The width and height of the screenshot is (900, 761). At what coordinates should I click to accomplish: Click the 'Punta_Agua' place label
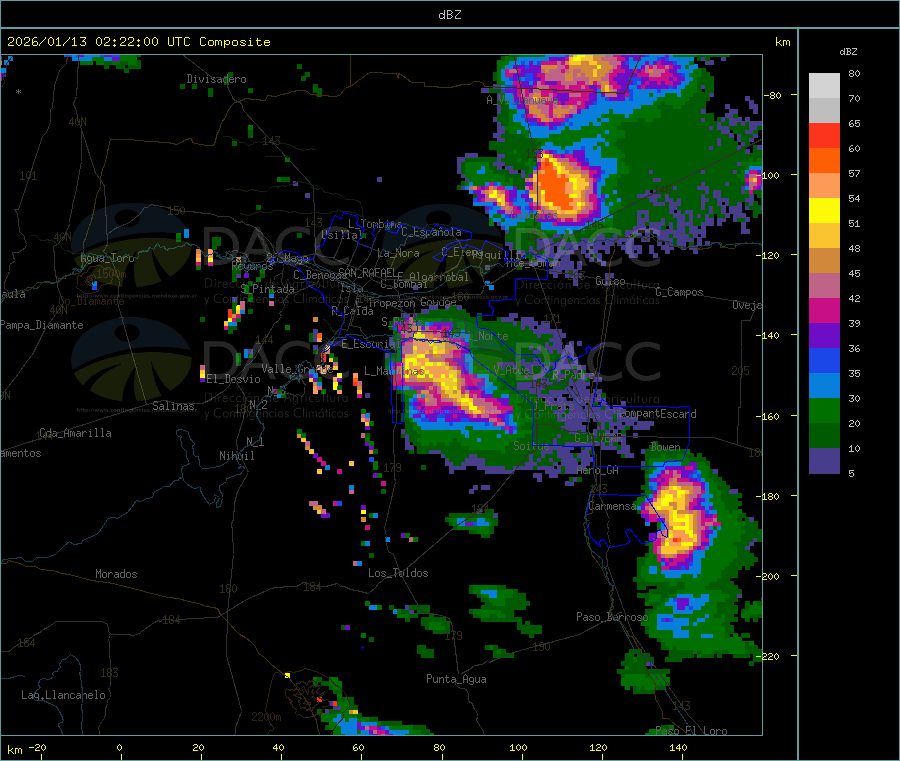[456, 679]
